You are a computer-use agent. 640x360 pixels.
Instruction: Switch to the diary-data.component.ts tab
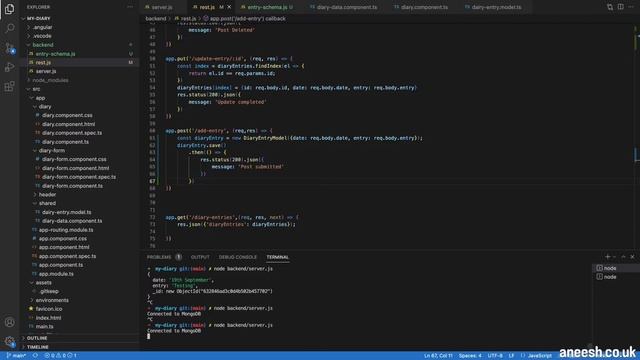[347, 7]
